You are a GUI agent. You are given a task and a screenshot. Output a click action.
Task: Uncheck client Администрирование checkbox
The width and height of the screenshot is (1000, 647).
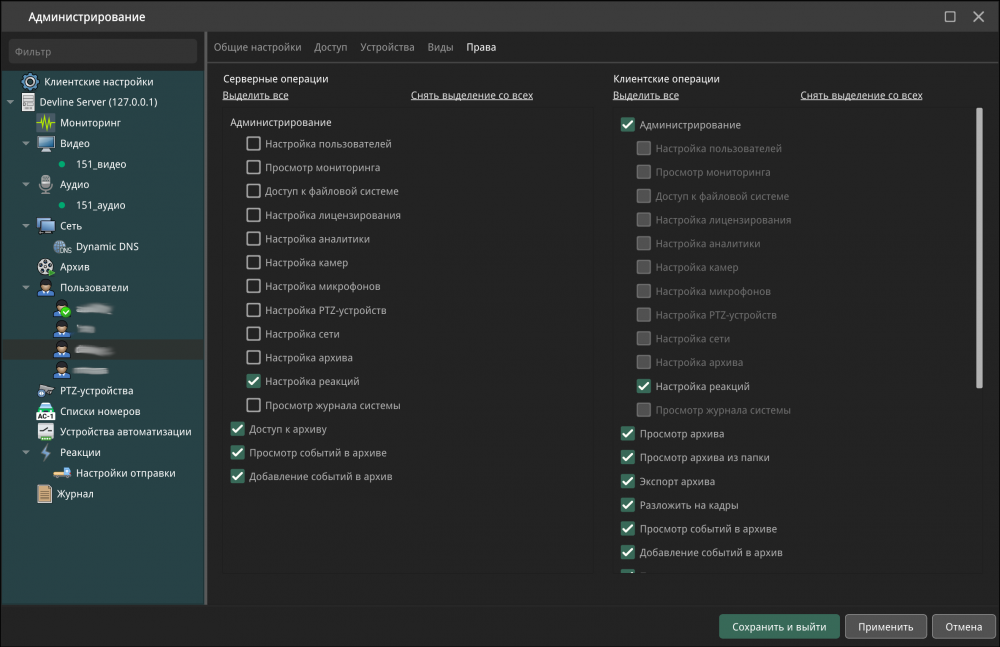[x=628, y=124]
